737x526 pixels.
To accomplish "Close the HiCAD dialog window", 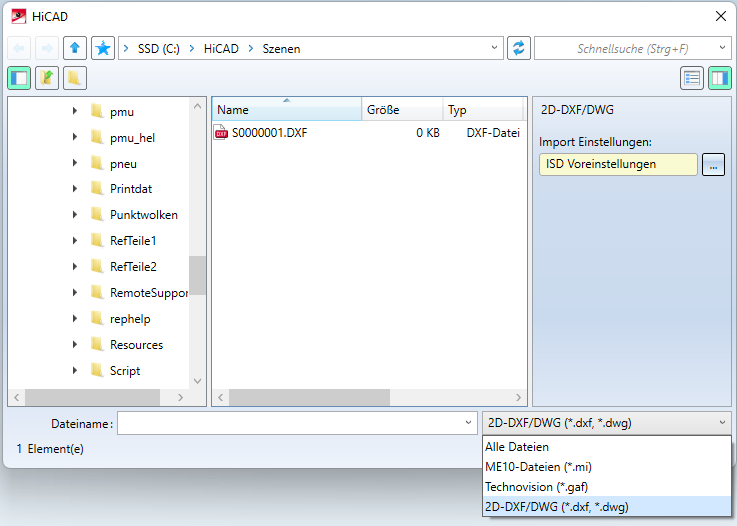I will pyautogui.click(x=721, y=16).
